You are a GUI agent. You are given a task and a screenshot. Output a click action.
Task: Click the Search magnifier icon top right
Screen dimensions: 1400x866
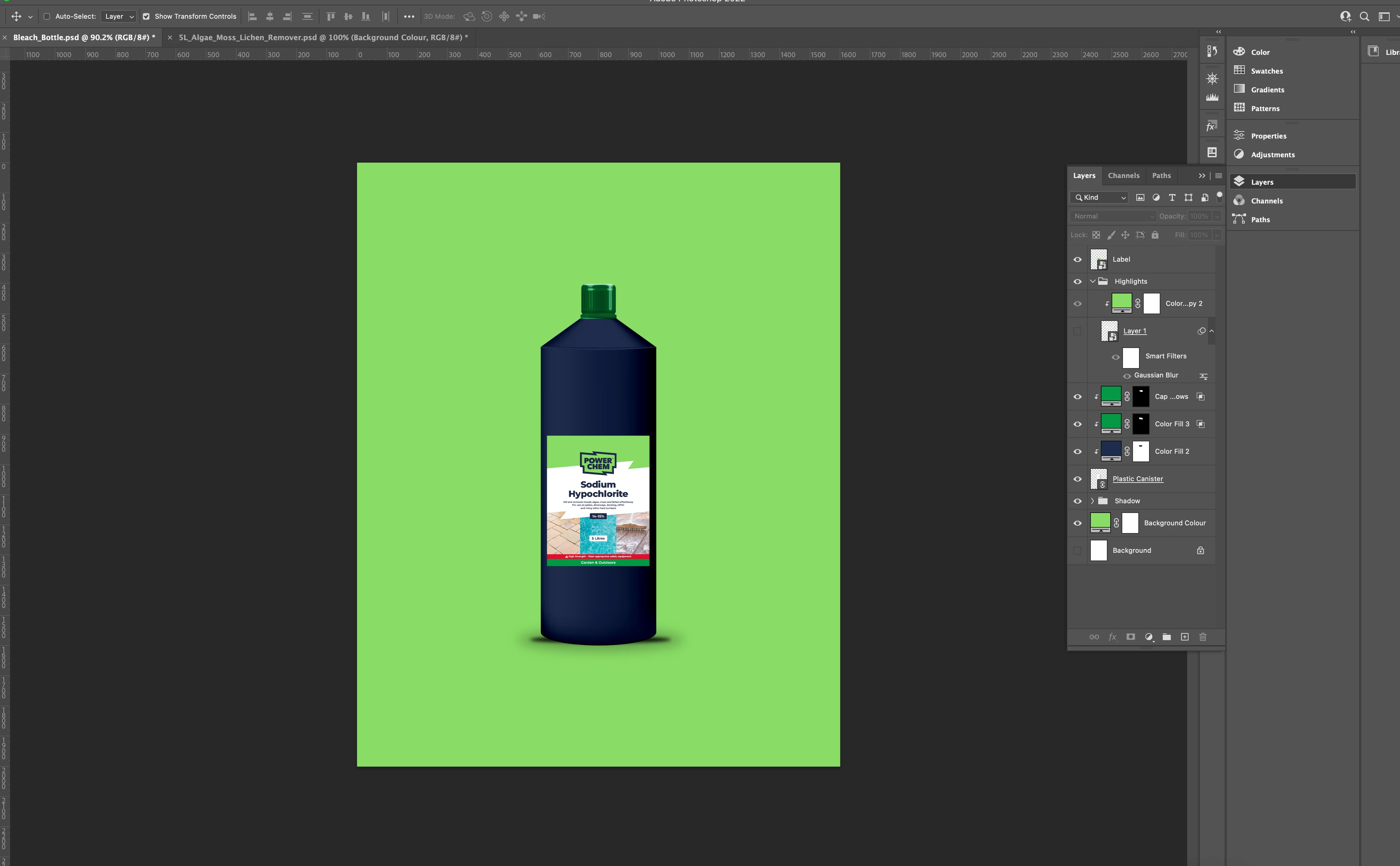[x=1365, y=17]
